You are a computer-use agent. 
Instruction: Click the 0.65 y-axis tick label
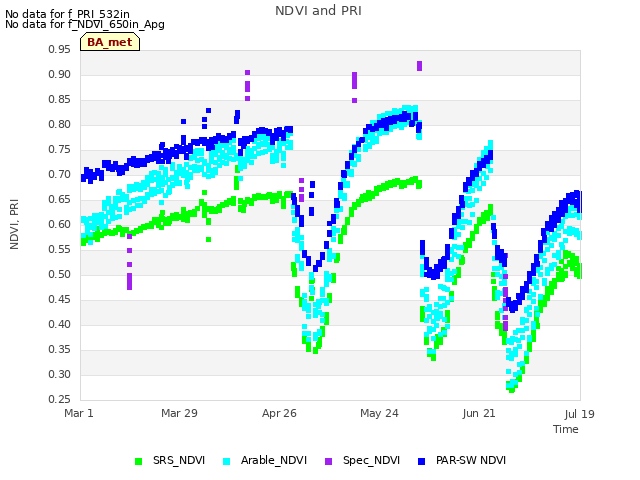[x=60, y=200]
